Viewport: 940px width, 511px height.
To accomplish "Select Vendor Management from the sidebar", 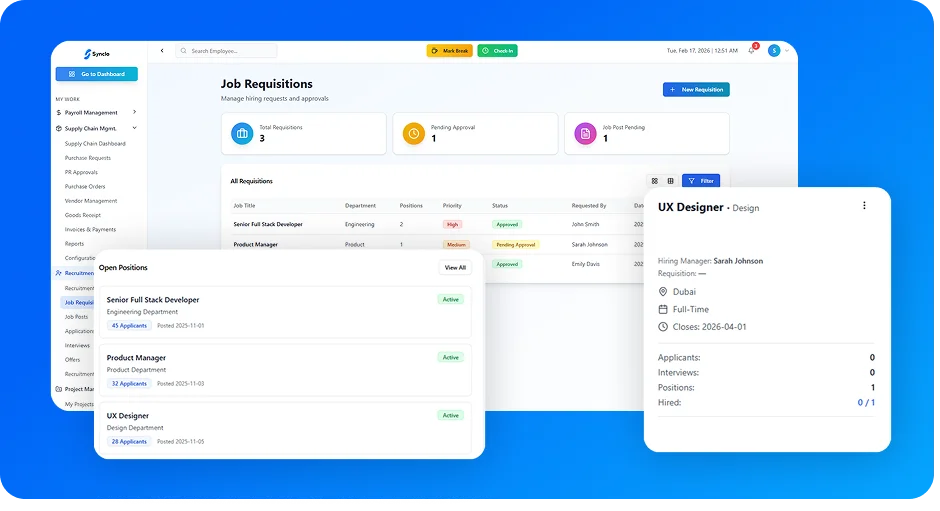I will (x=91, y=201).
